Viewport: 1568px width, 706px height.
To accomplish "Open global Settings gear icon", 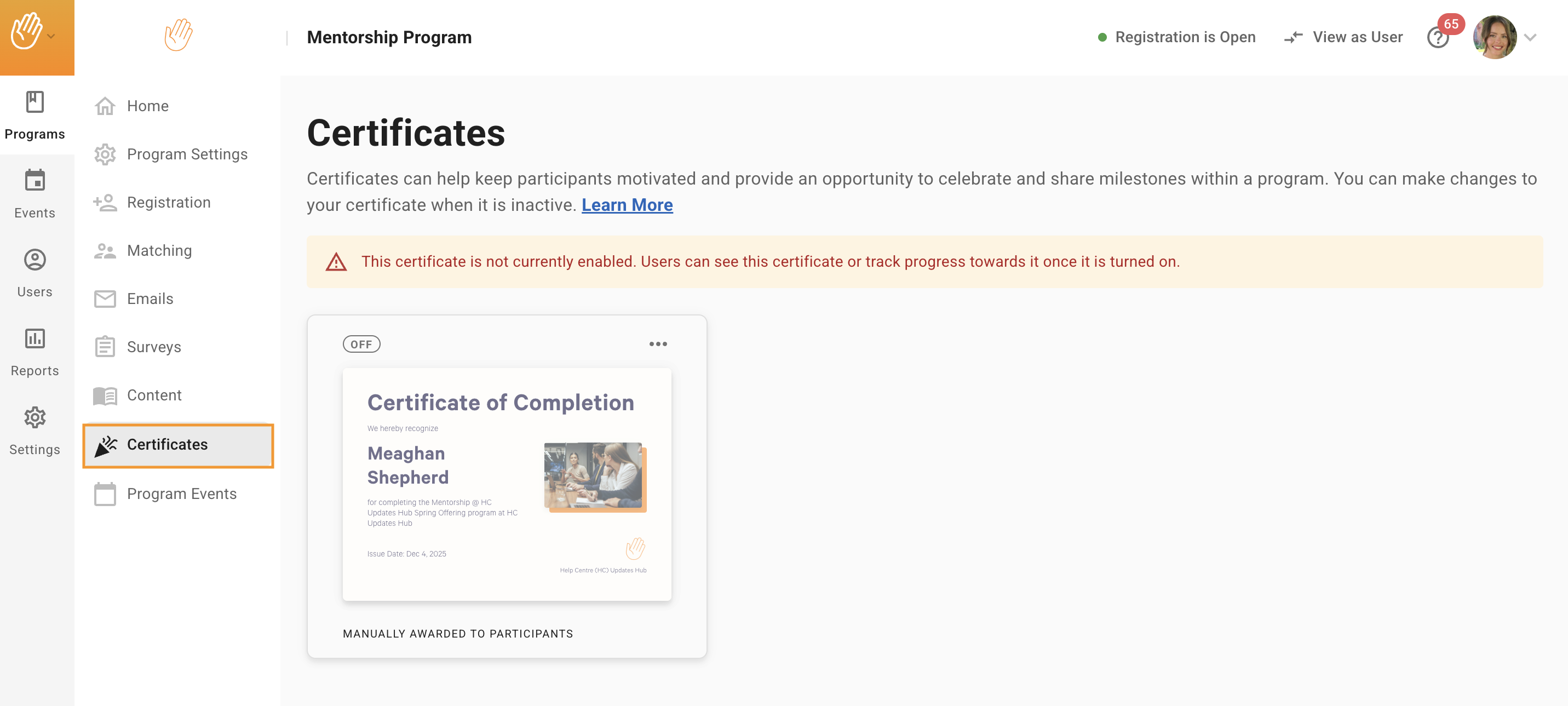I will coord(35,417).
